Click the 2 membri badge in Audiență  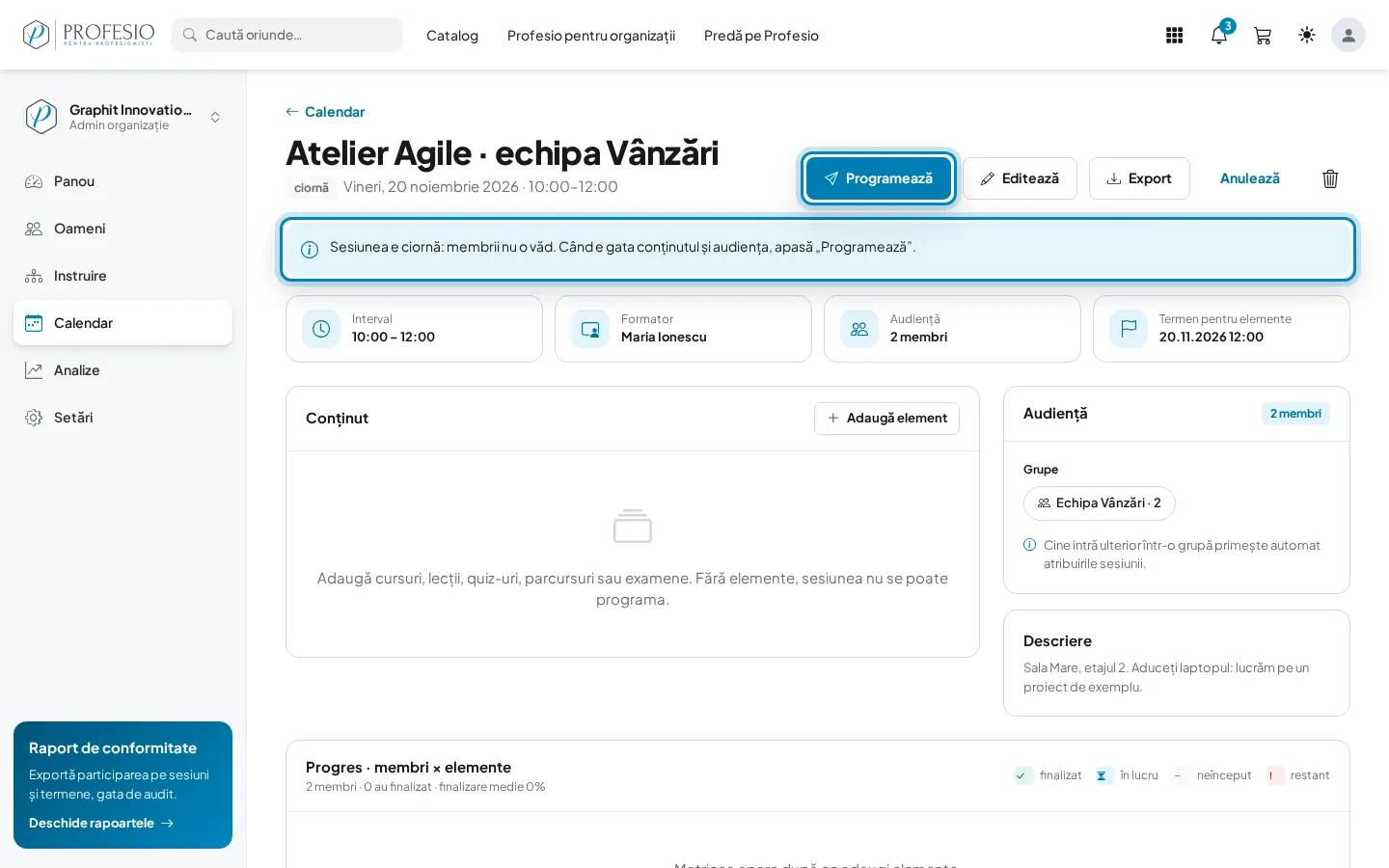pyautogui.click(x=1295, y=414)
